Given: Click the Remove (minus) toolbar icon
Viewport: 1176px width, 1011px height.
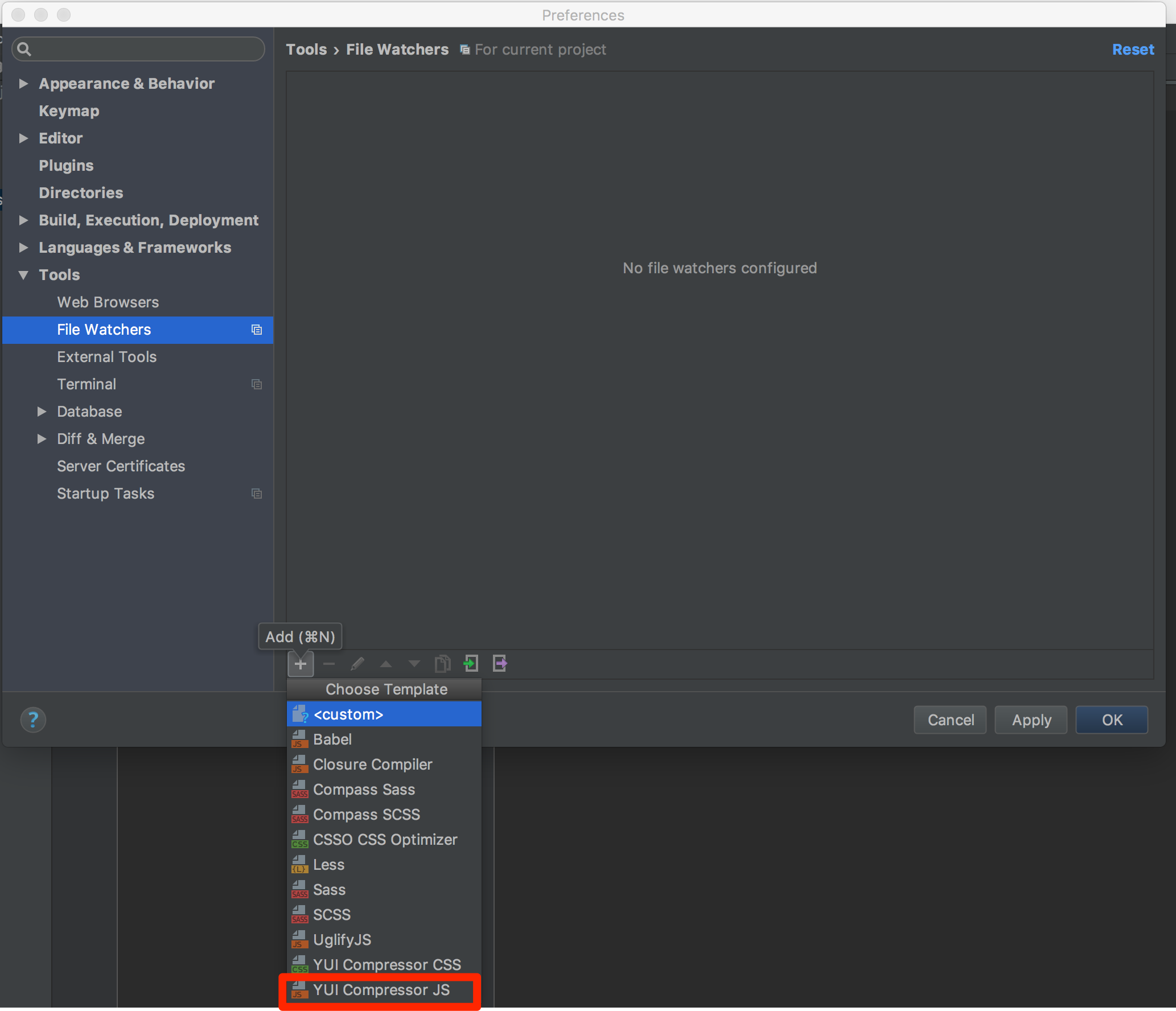Looking at the screenshot, I should point(329,664).
